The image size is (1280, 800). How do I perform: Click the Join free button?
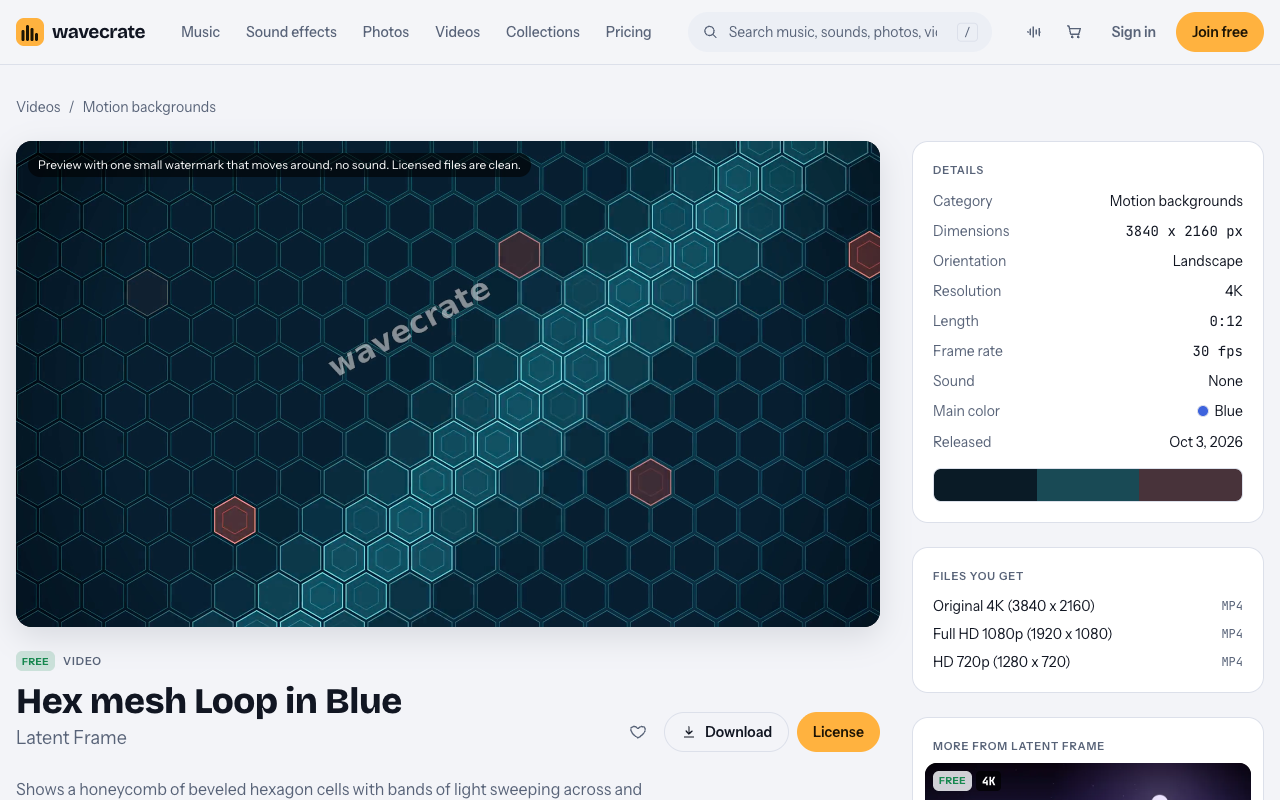pos(1220,32)
